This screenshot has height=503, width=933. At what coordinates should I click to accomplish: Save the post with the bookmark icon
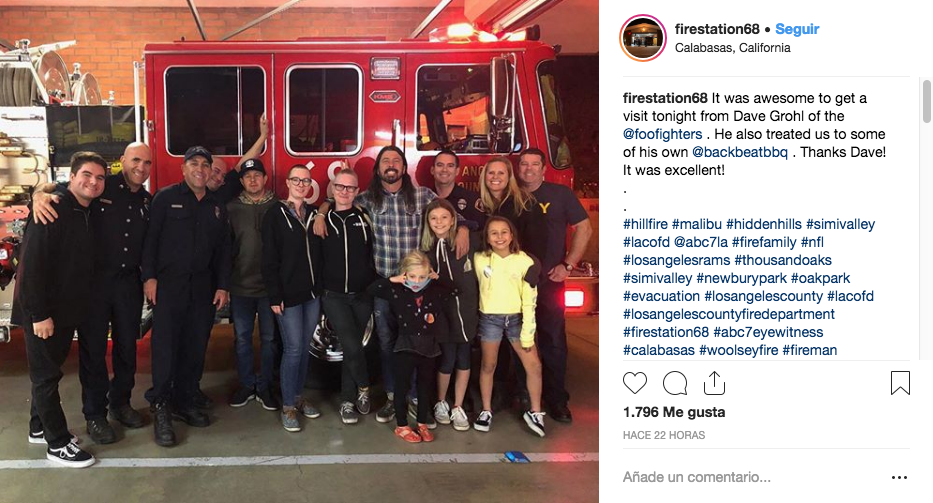(x=900, y=383)
